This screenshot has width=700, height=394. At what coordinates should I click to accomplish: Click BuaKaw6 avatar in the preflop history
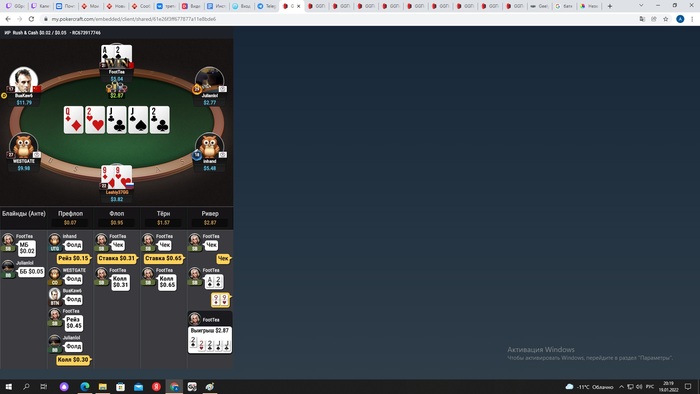(x=55, y=294)
